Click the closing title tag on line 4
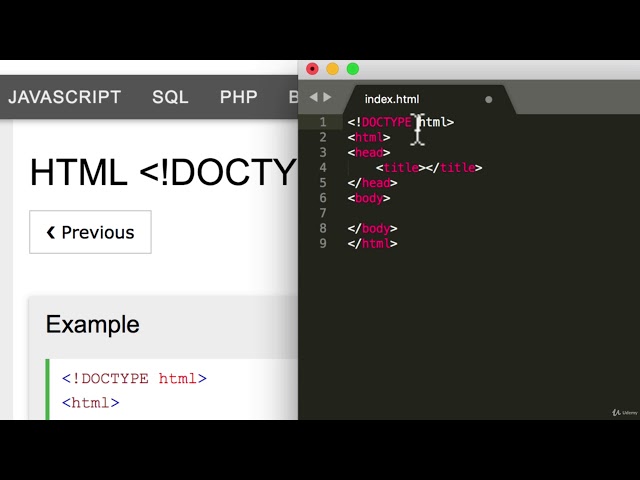This screenshot has width=640, height=480. [454, 167]
